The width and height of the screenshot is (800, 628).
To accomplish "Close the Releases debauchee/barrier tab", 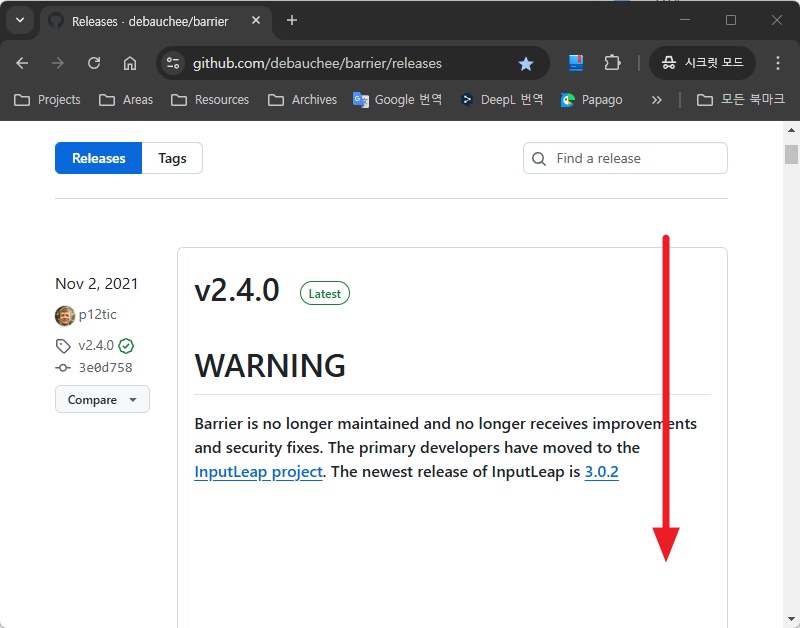I will point(256,20).
